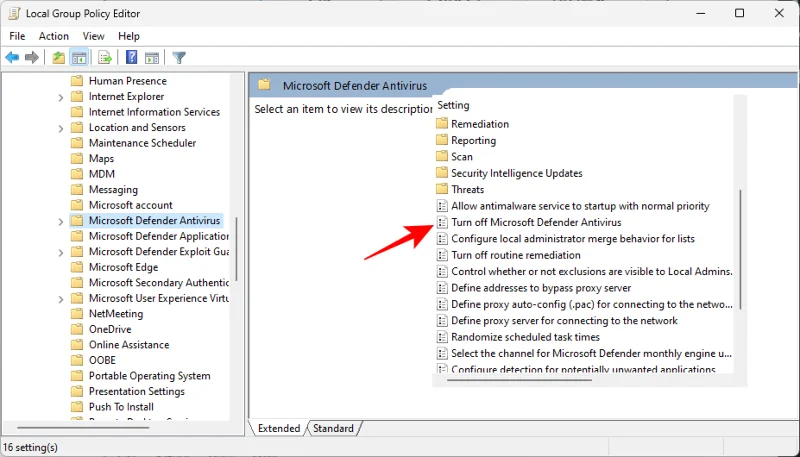Select Internet Information Services tree item

[154, 112]
